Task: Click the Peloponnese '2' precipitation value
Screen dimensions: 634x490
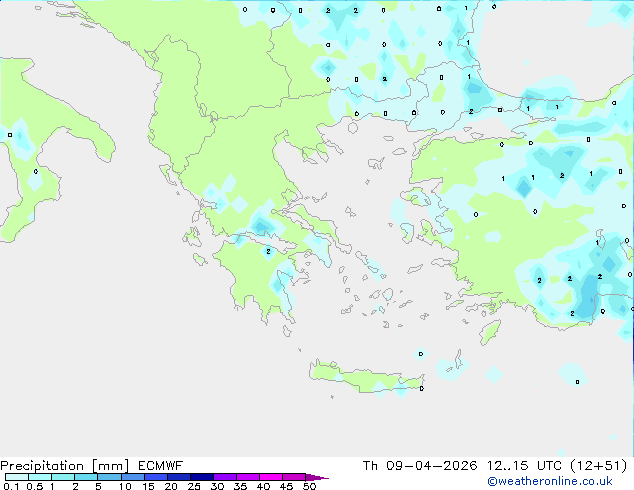Action: tap(268, 251)
